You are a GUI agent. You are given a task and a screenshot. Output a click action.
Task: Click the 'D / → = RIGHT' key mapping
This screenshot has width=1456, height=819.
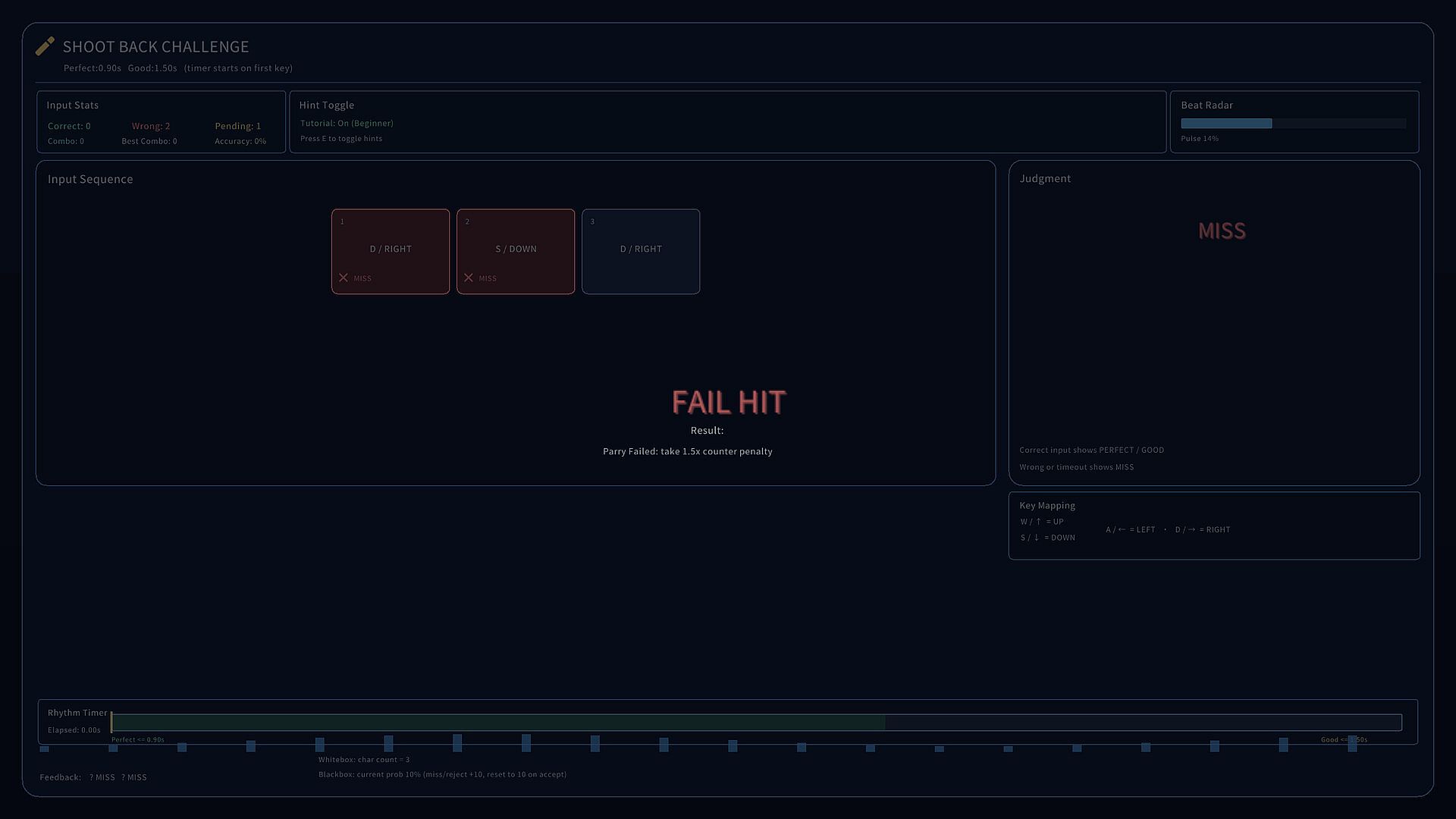[x=1203, y=530]
